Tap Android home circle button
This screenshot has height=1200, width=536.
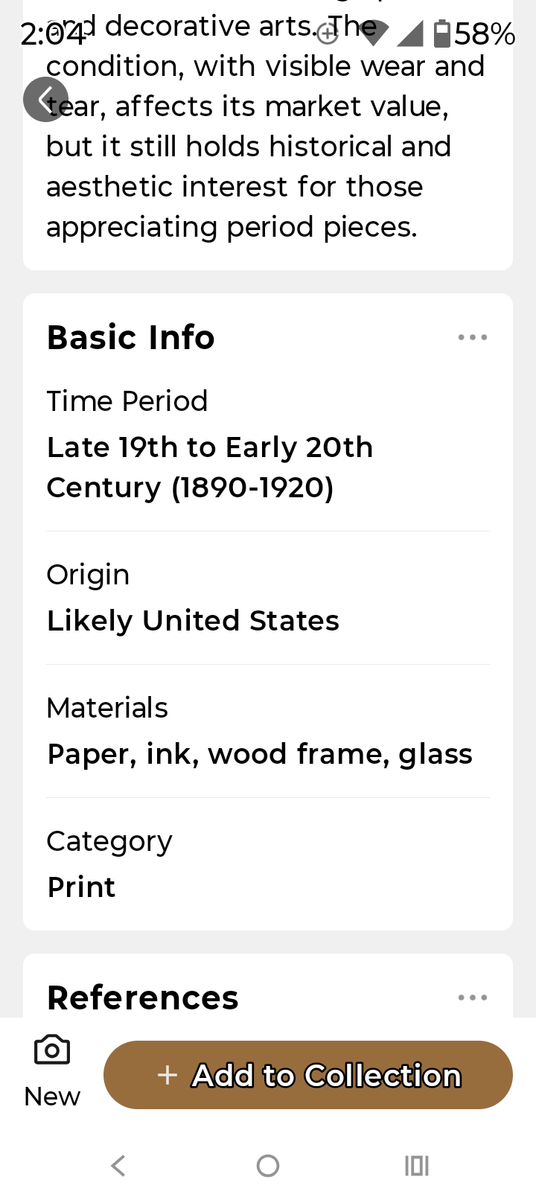pos(267,1165)
